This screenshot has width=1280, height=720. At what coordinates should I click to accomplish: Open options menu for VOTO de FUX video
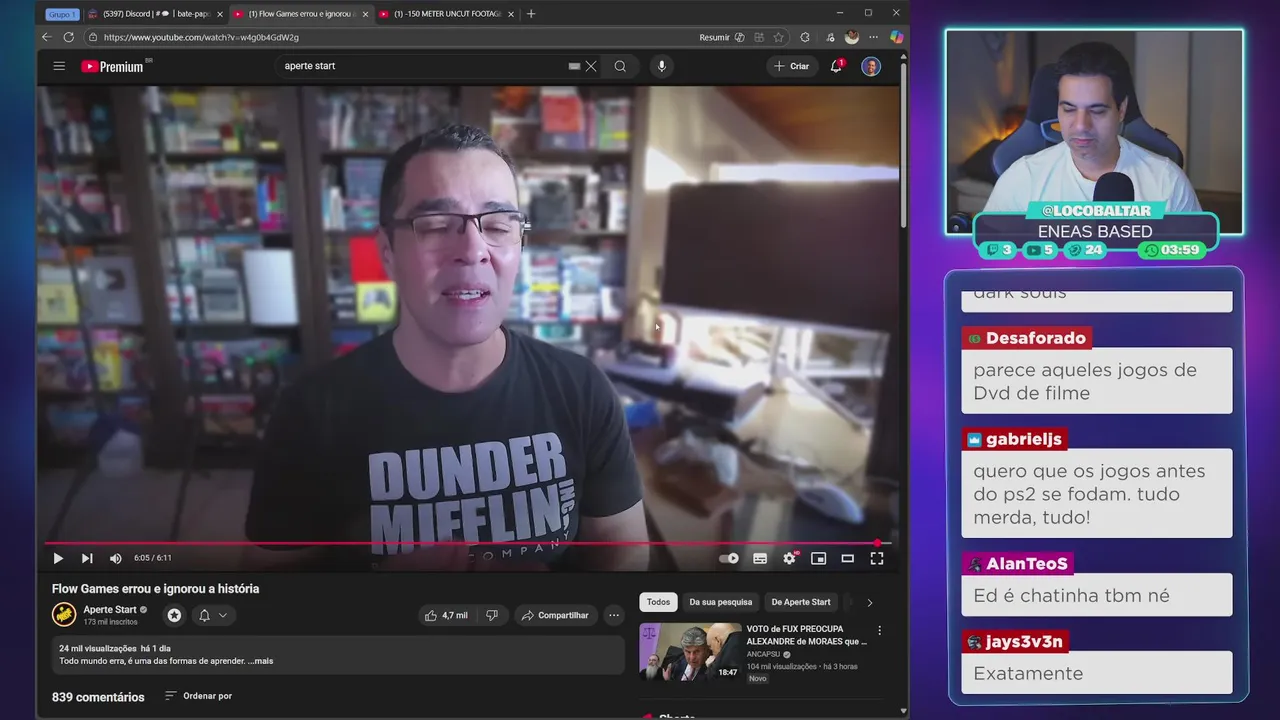point(880,631)
